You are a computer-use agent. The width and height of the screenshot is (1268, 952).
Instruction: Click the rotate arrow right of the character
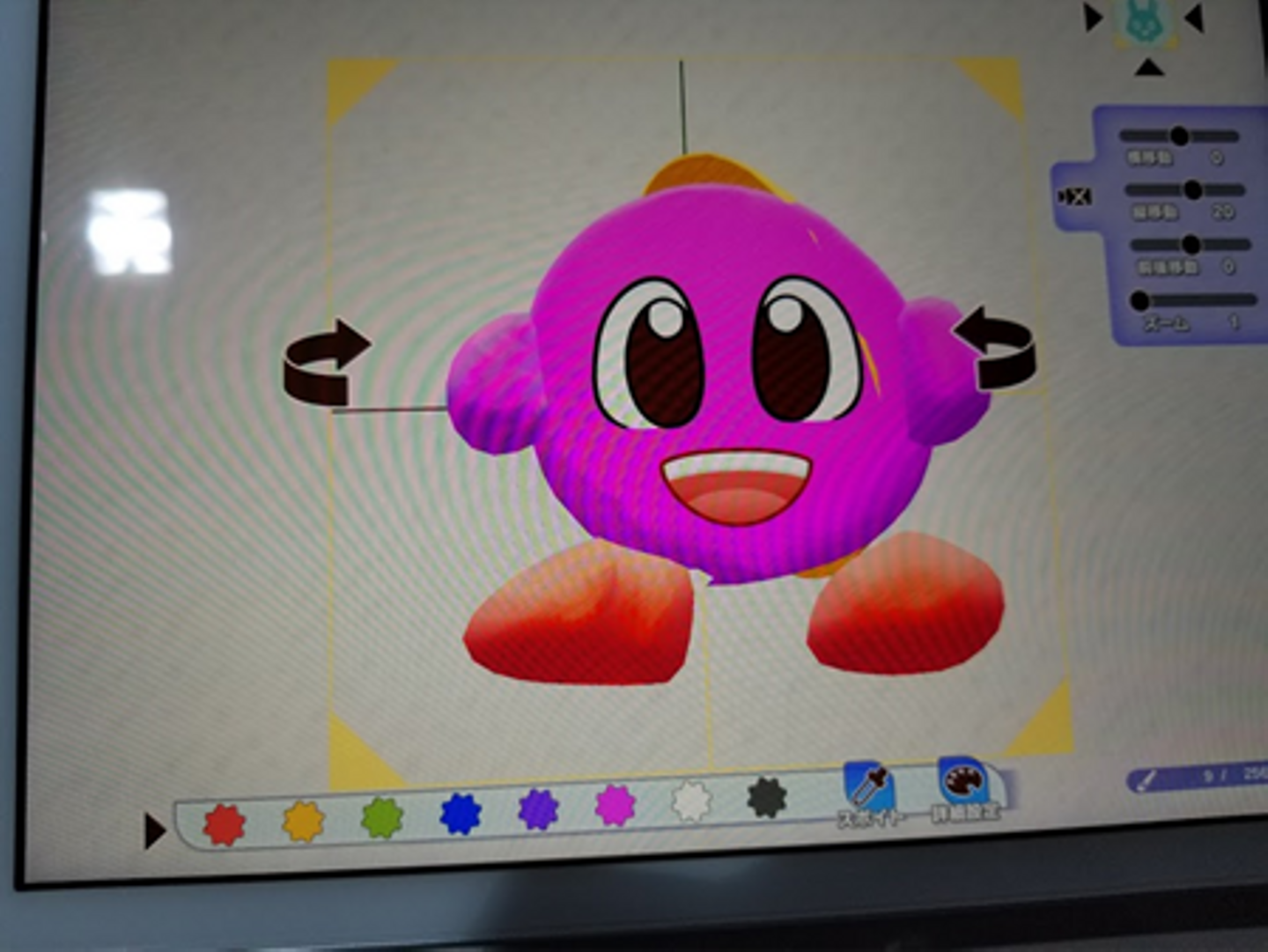point(994,347)
